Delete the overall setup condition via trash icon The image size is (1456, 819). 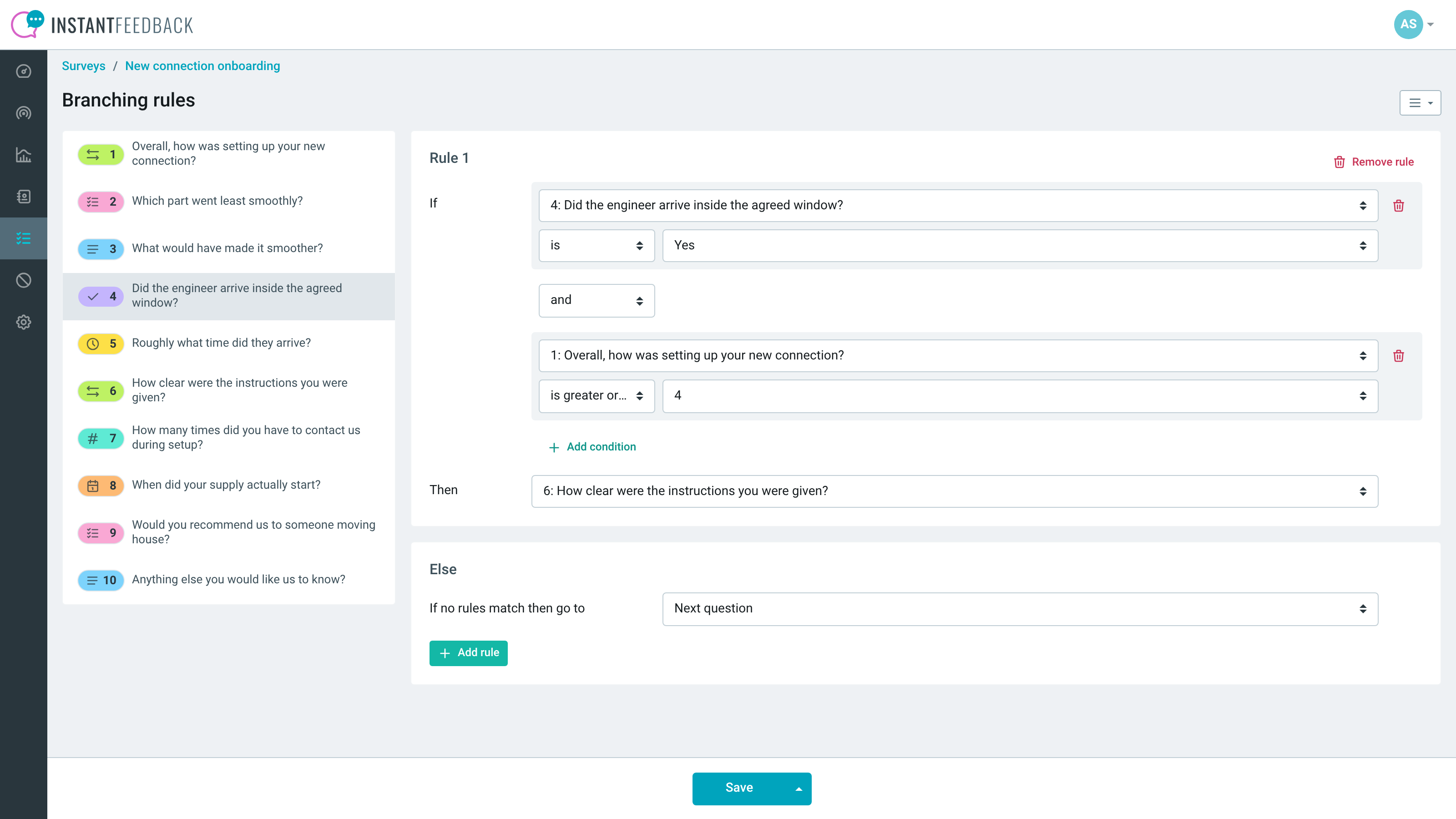pos(1398,356)
